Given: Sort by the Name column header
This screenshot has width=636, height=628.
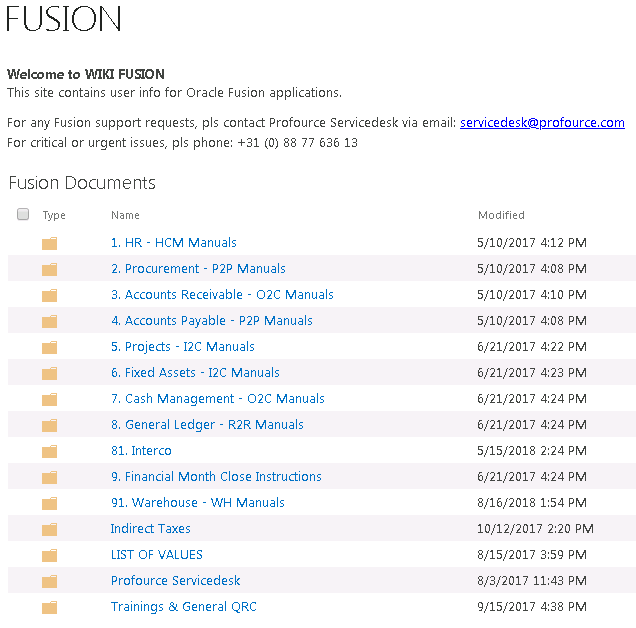Looking at the screenshot, I should pos(125,215).
